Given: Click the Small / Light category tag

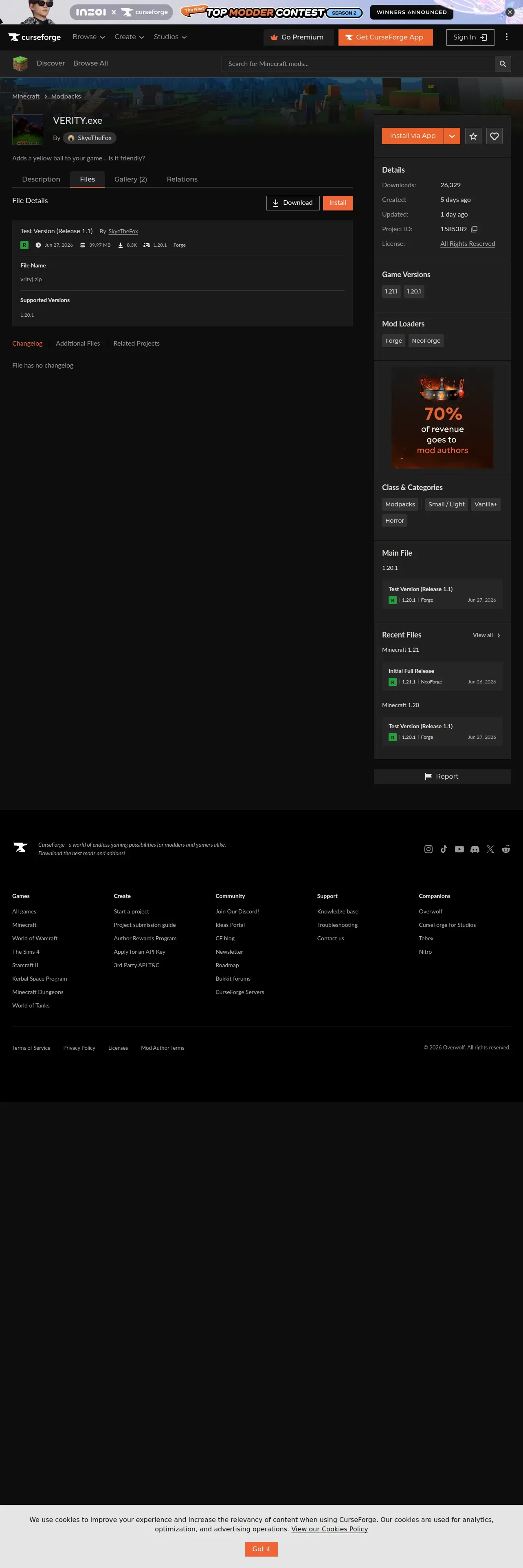Looking at the screenshot, I should [x=446, y=505].
